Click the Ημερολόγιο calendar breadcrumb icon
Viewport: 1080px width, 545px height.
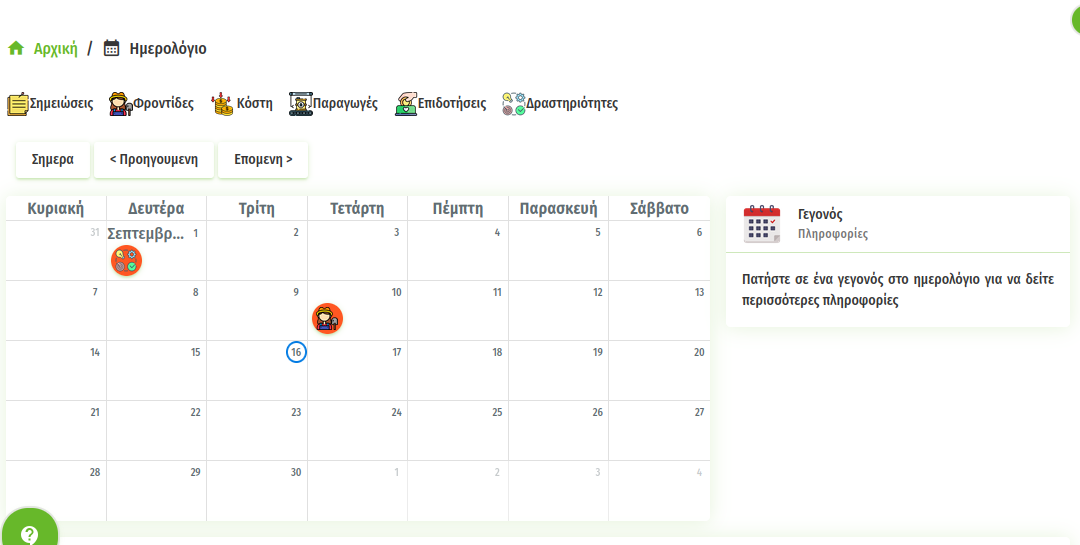point(112,48)
